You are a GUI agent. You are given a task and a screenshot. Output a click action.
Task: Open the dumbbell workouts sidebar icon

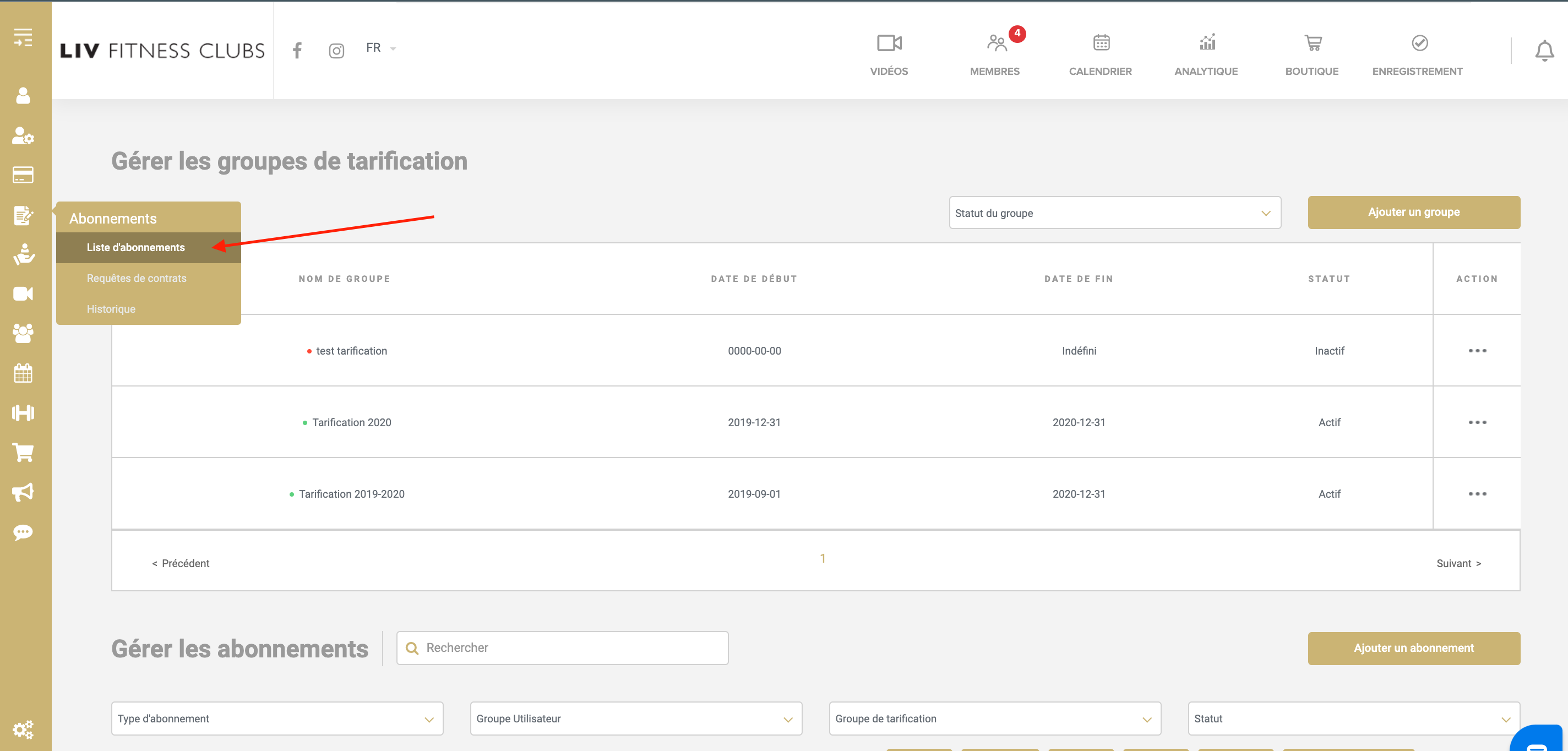(x=23, y=412)
